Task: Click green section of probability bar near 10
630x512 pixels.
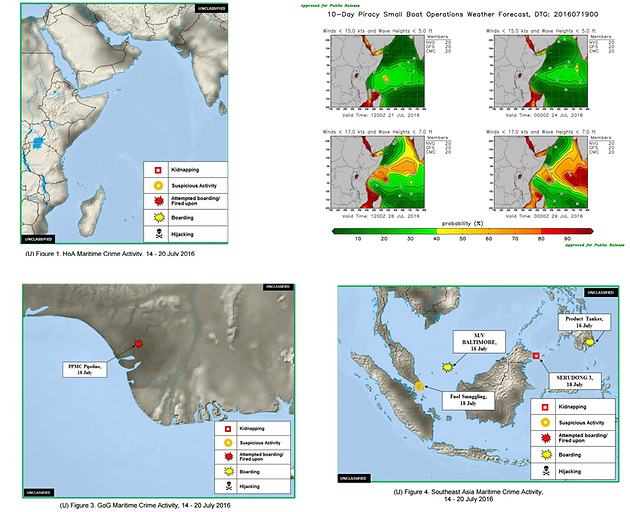Action: point(358,231)
